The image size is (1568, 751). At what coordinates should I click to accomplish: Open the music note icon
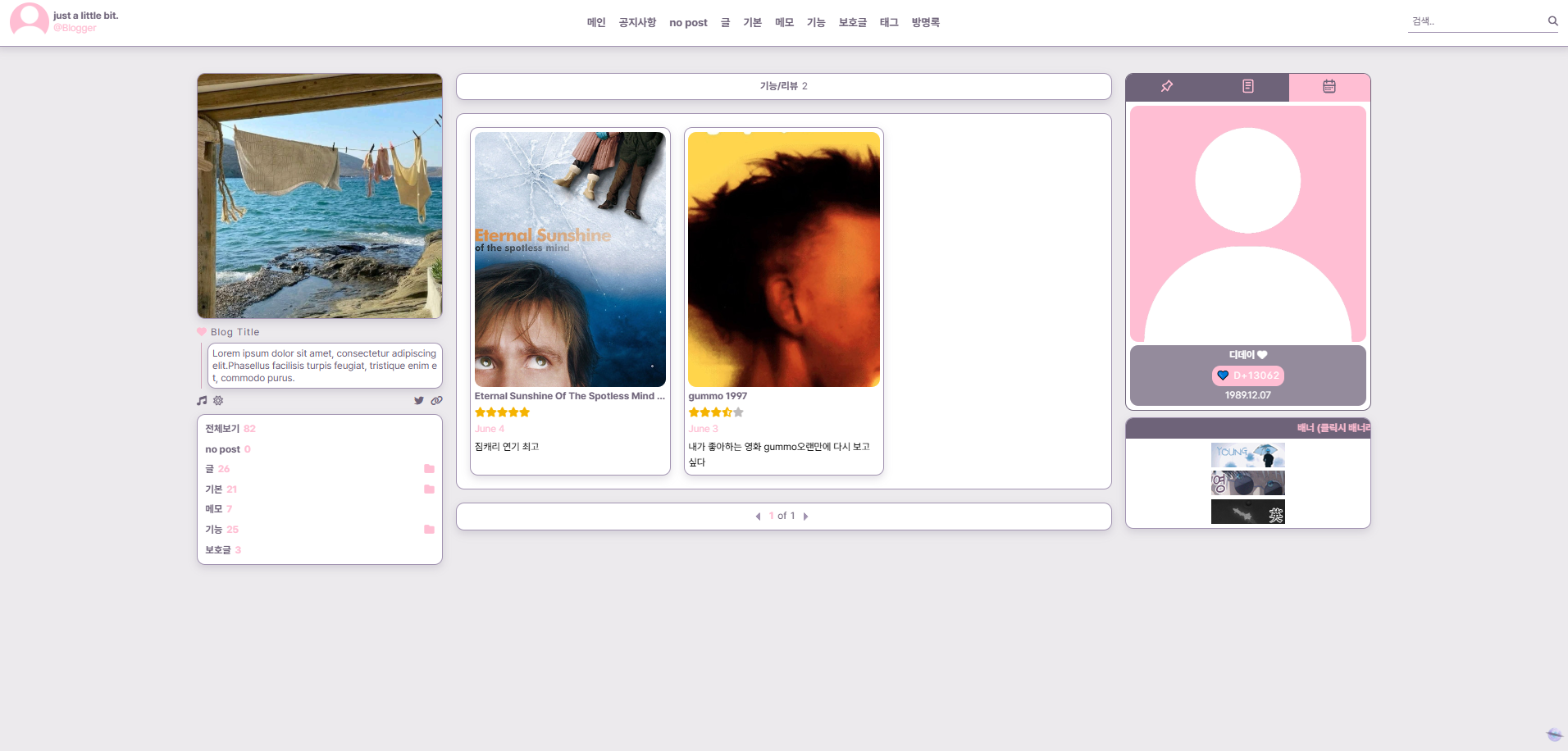click(x=202, y=401)
